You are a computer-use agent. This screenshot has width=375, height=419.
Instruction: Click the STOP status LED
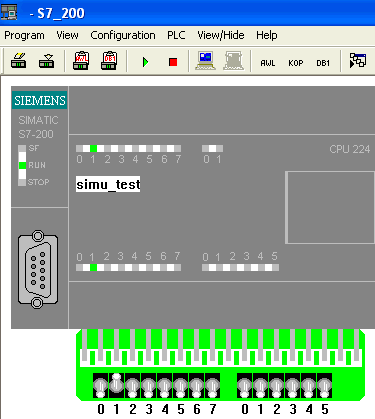[x=22, y=182]
